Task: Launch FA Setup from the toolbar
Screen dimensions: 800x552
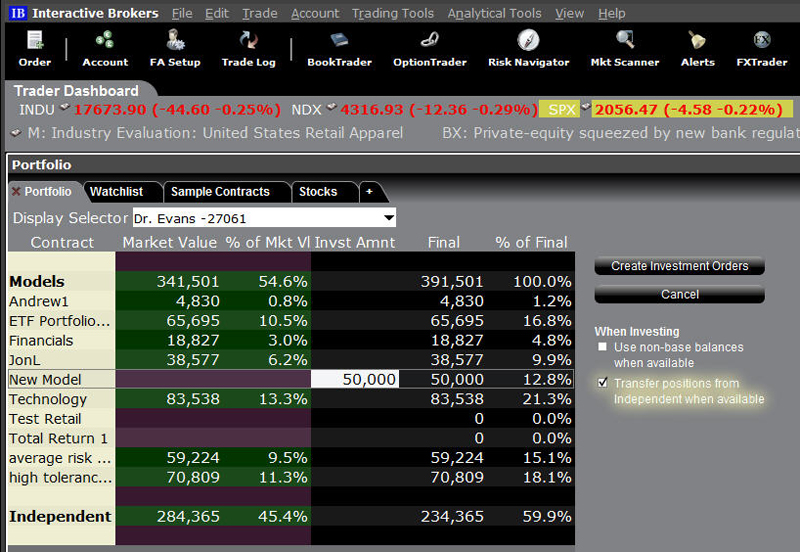Action: tap(175, 49)
